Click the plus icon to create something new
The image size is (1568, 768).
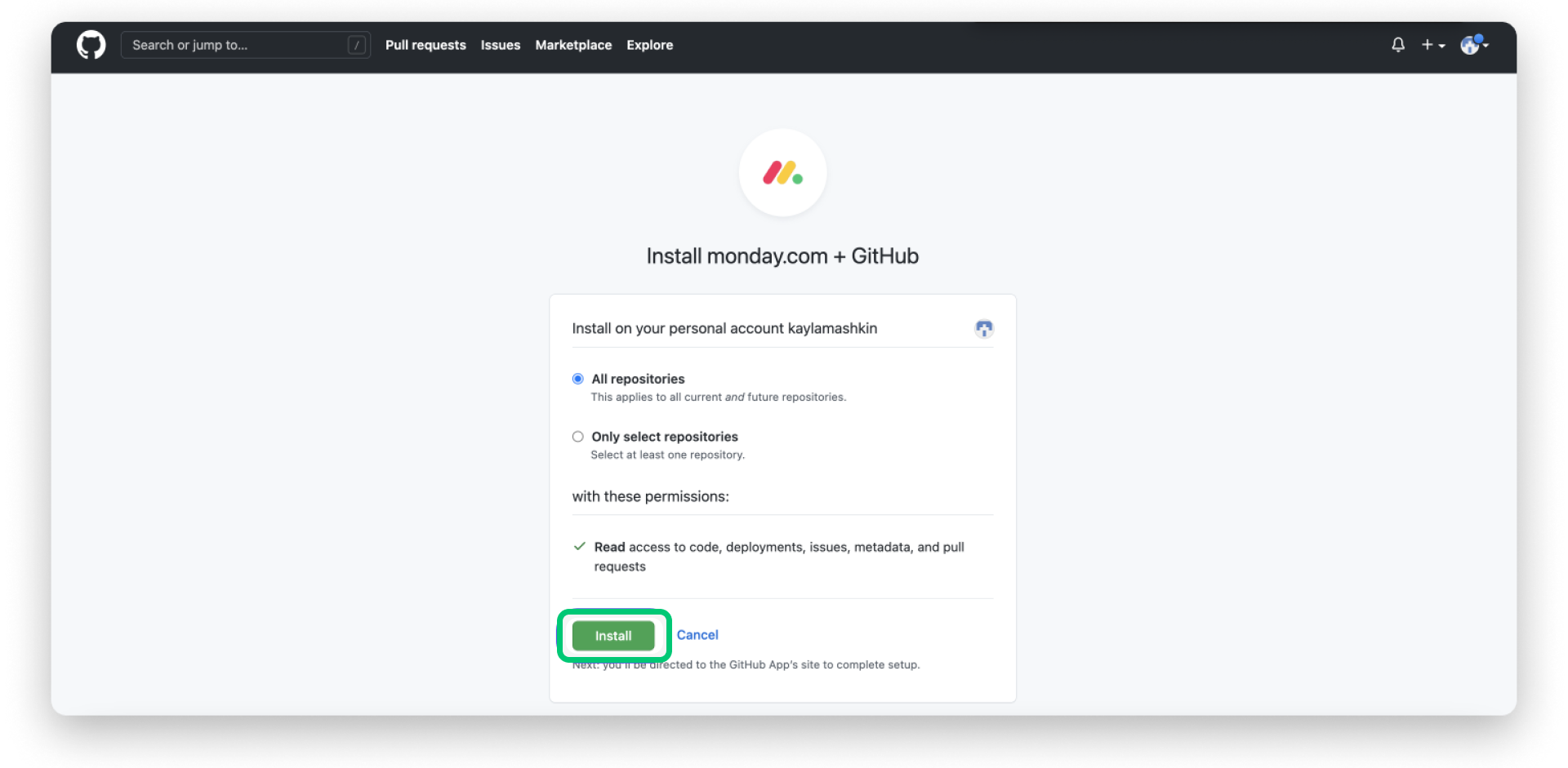click(x=1428, y=45)
